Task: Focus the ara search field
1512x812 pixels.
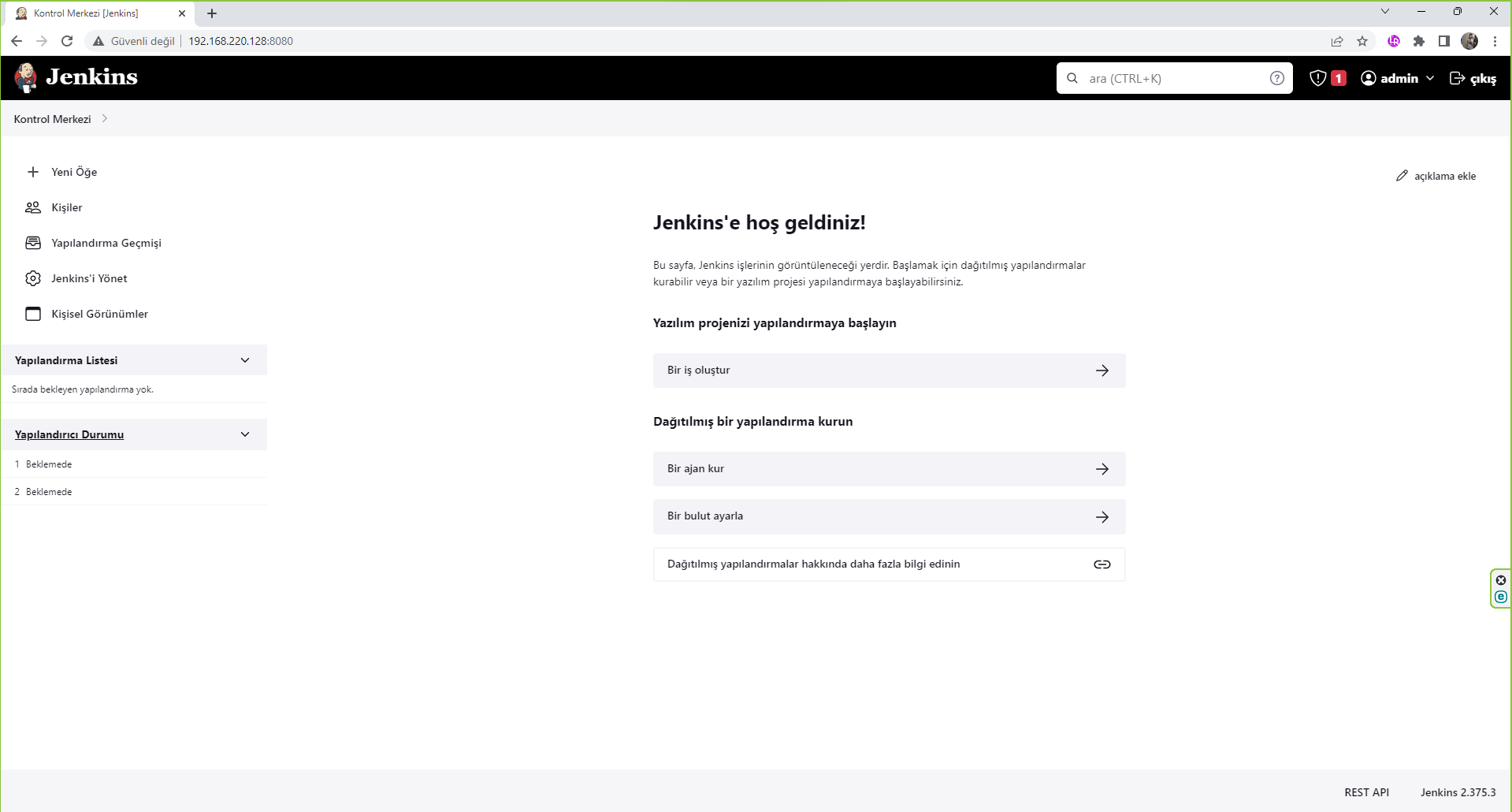Action: click(1174, 78)
